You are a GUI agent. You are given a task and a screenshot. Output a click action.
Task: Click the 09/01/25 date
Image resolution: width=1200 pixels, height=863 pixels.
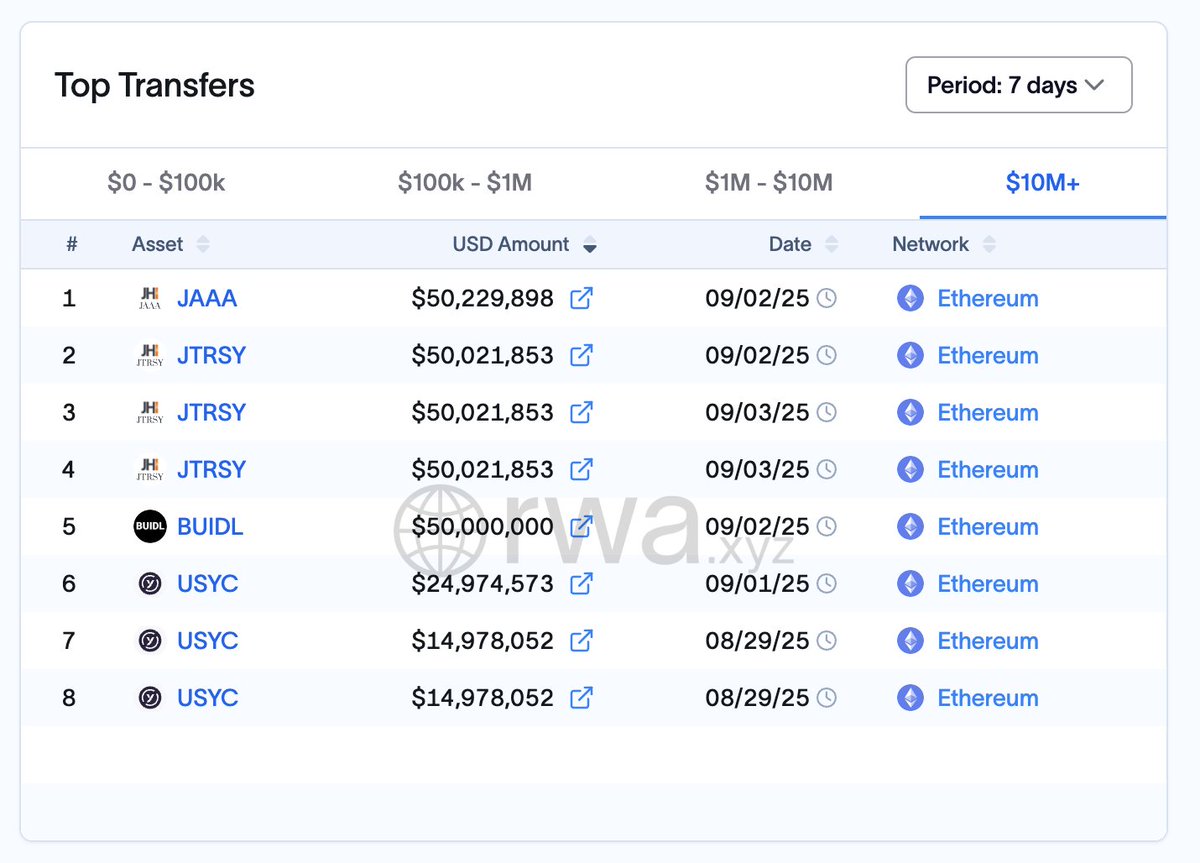coord(757,583)
